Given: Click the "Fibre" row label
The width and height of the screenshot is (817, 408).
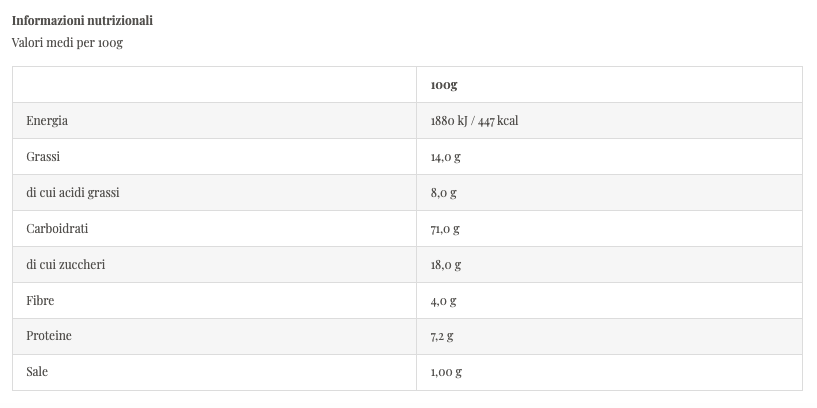Looking at the screenshot, I should point(41,300).
